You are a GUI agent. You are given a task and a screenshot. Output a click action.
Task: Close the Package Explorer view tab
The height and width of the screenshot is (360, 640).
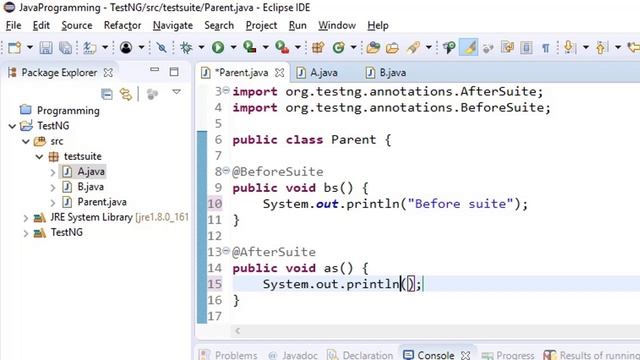(x=108, y=73)
